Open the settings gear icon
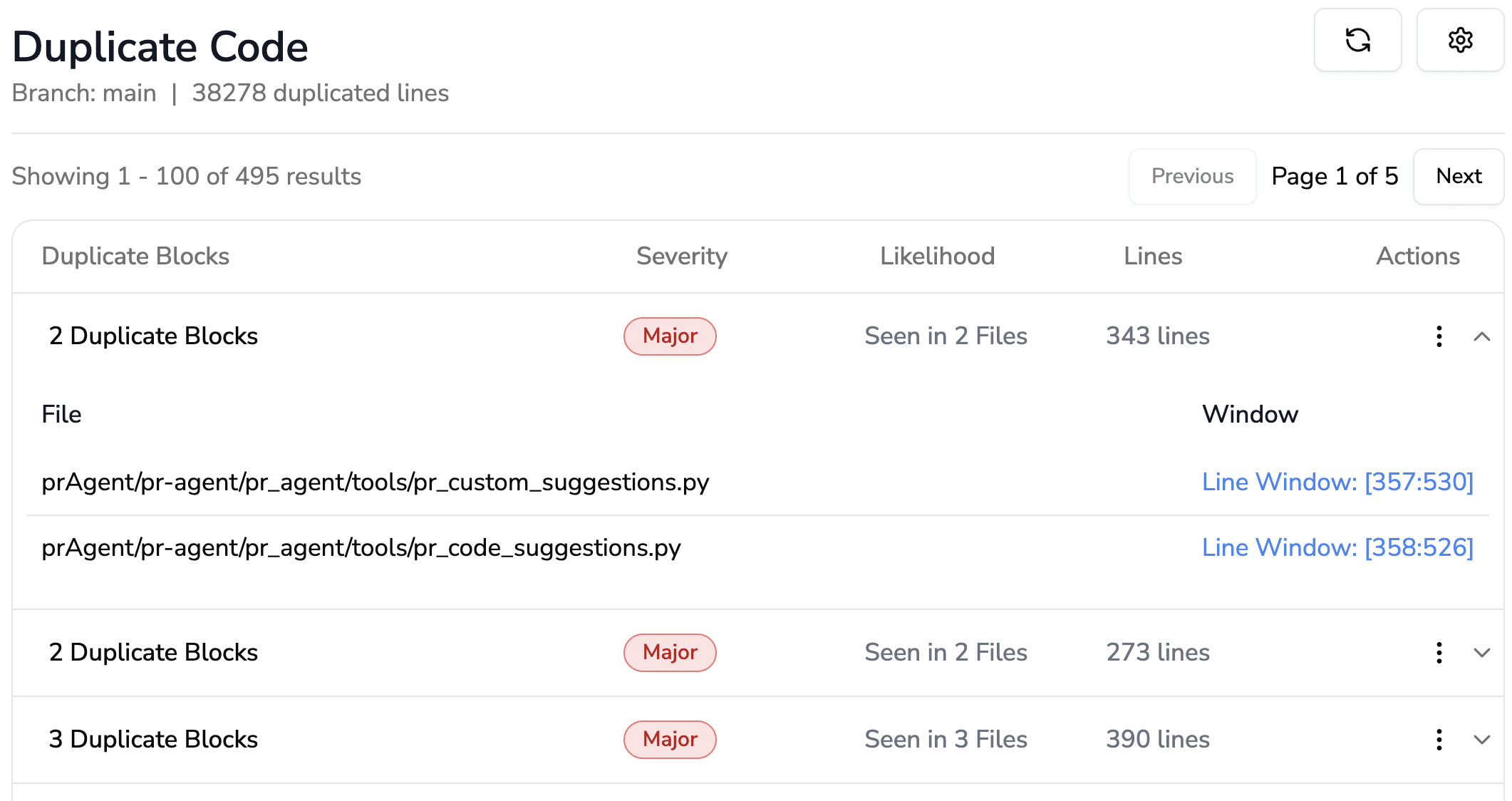 coord(1460,41)
